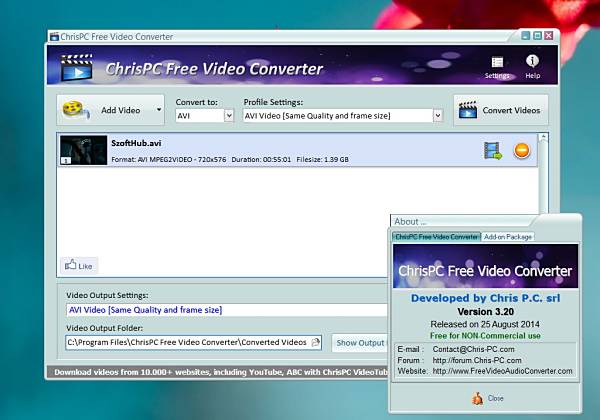
Task: Open the forum.Chris-PC.com link
Action: tap(477, 360)
